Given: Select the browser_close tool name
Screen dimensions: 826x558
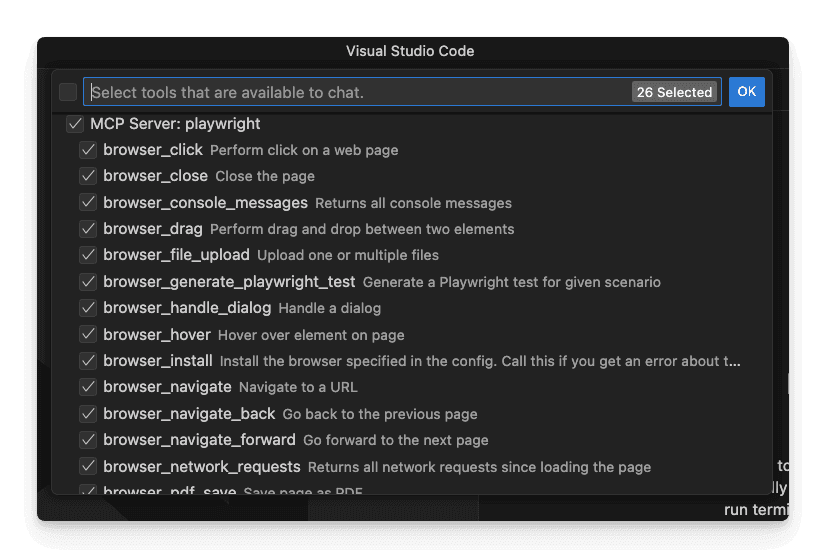Looking at the screenshot, I should click(155, 176).
